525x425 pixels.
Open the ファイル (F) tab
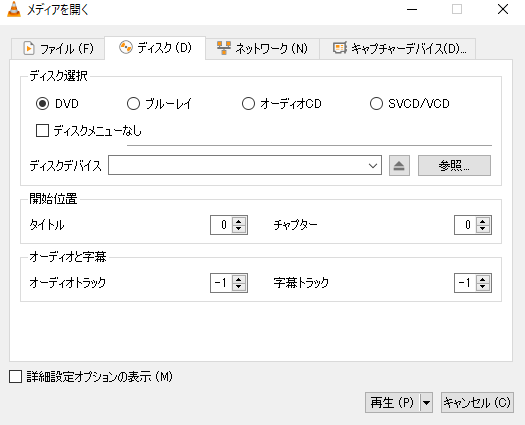(x=58, y=49)
